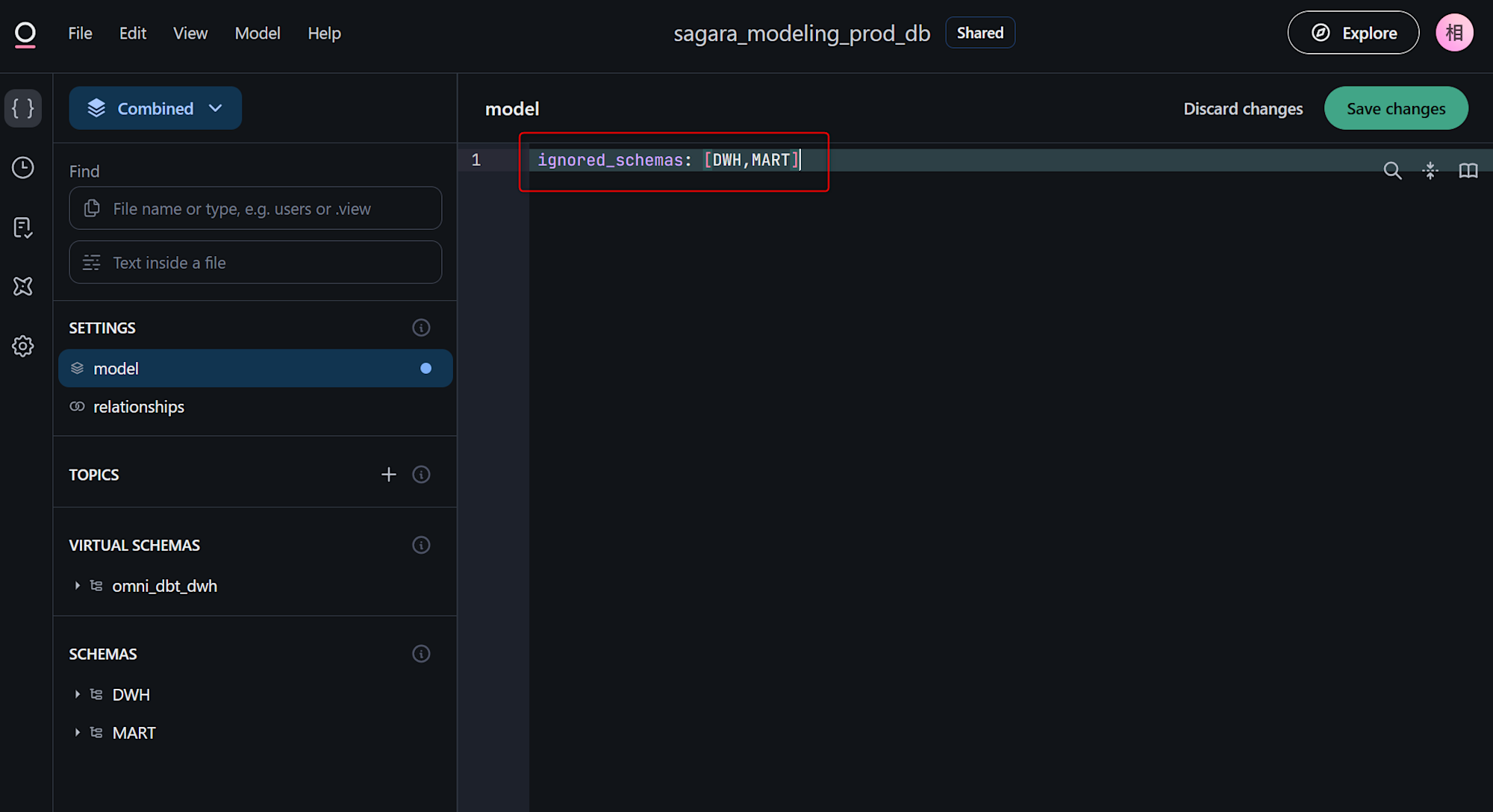Click the Save changes button

(x=1395, y=109)
